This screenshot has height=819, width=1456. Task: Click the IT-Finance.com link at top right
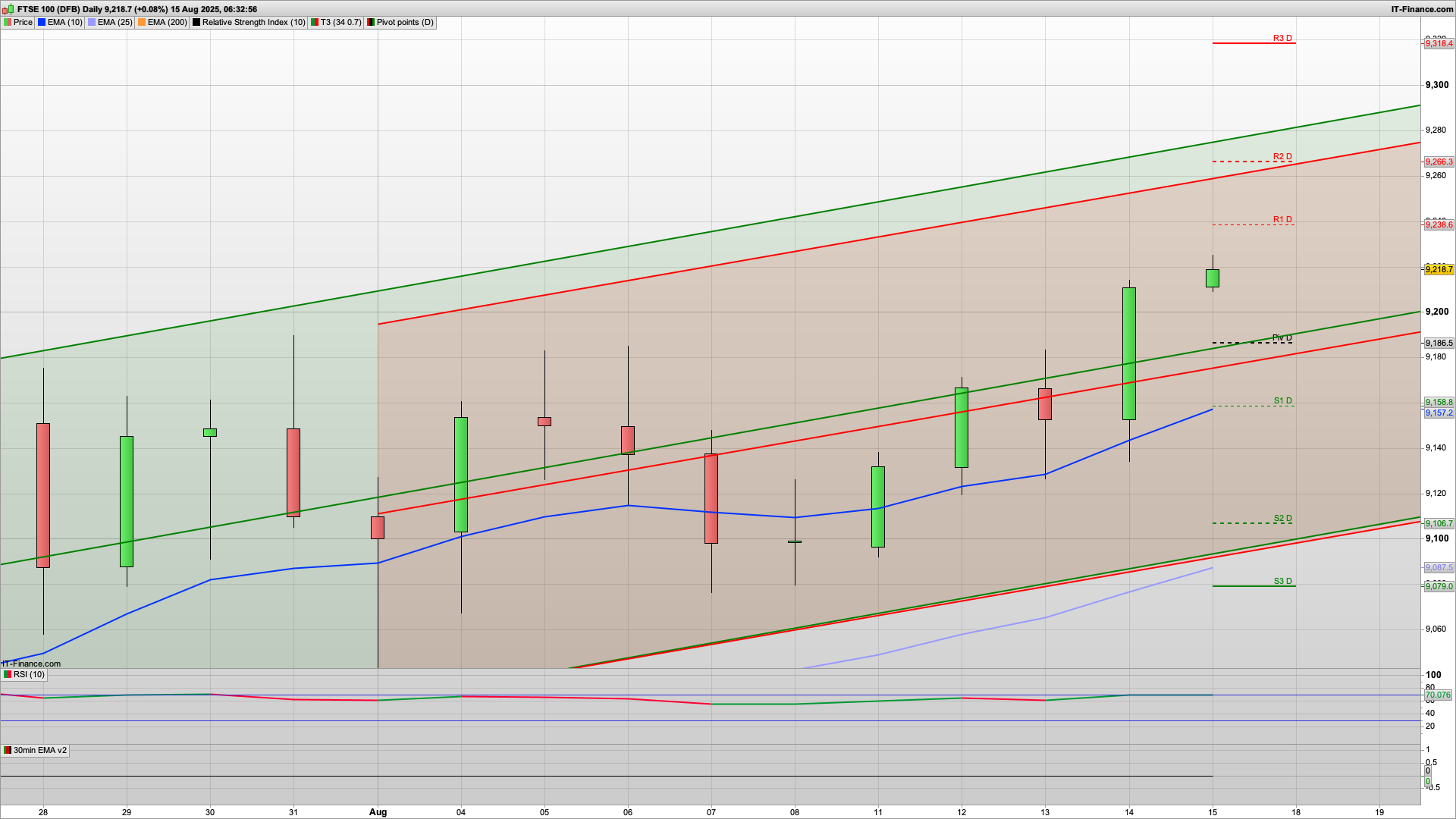tap(1421, 9)
